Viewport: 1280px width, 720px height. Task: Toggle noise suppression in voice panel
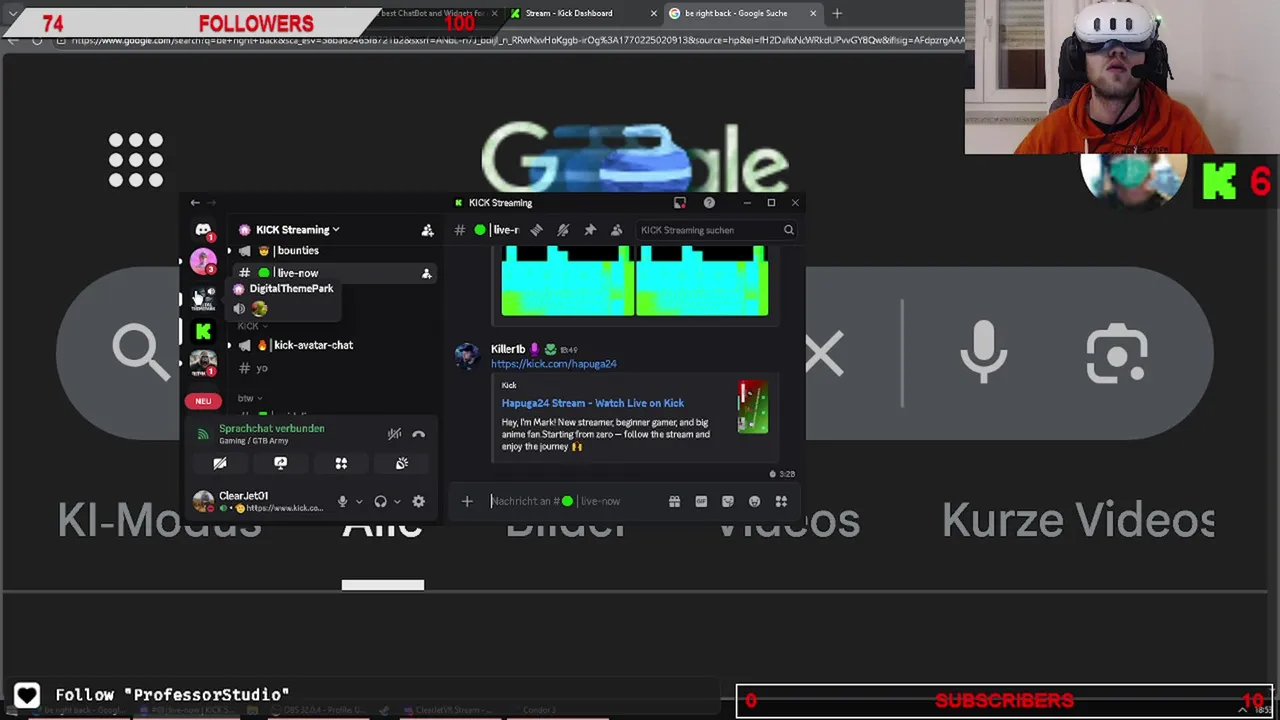tap(394, 434)
